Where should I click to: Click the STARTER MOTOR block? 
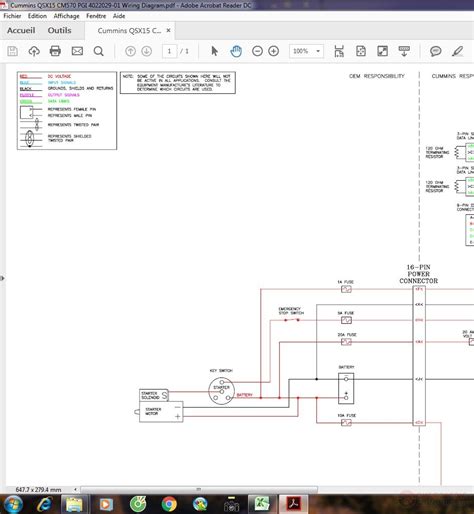click(x=161, y=412)
